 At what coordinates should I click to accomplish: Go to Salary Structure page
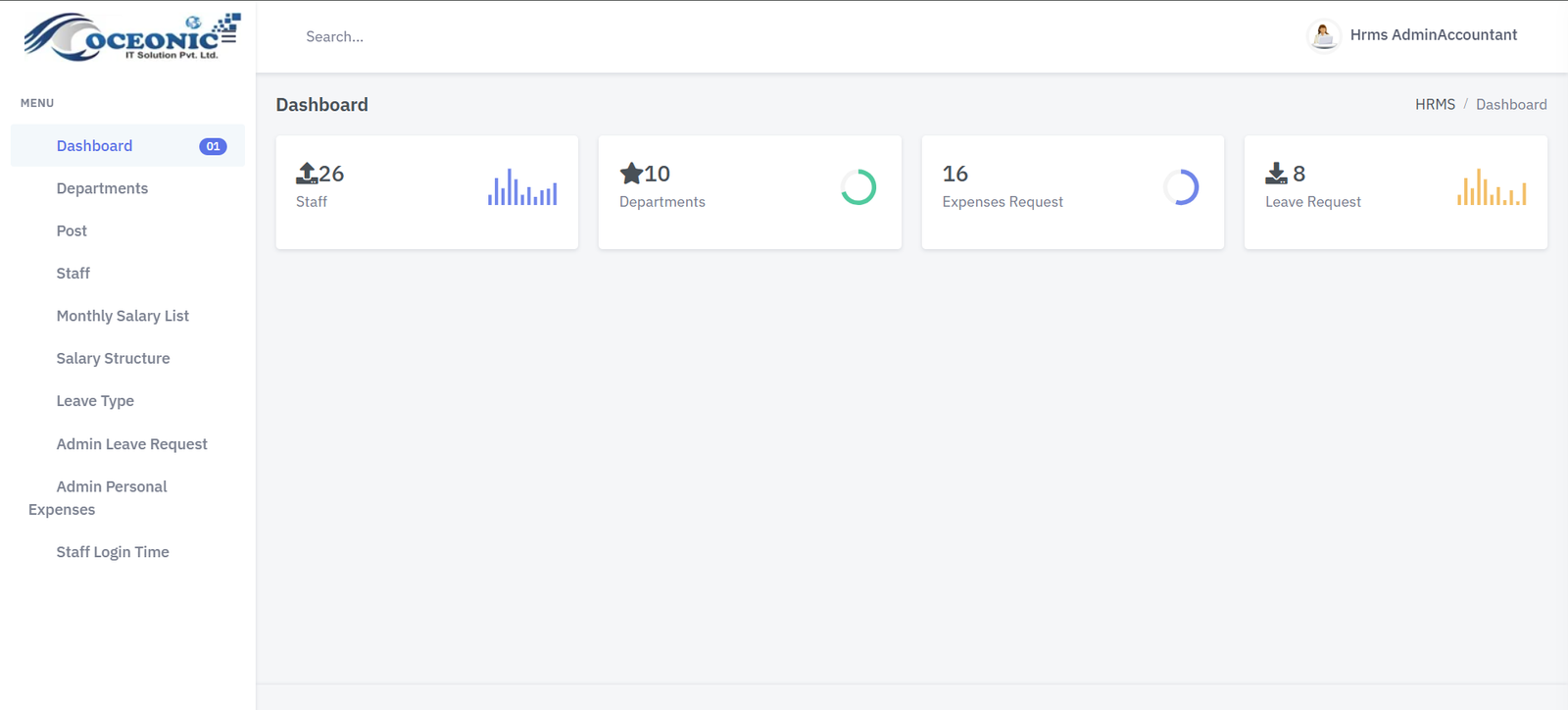point(113,359)
